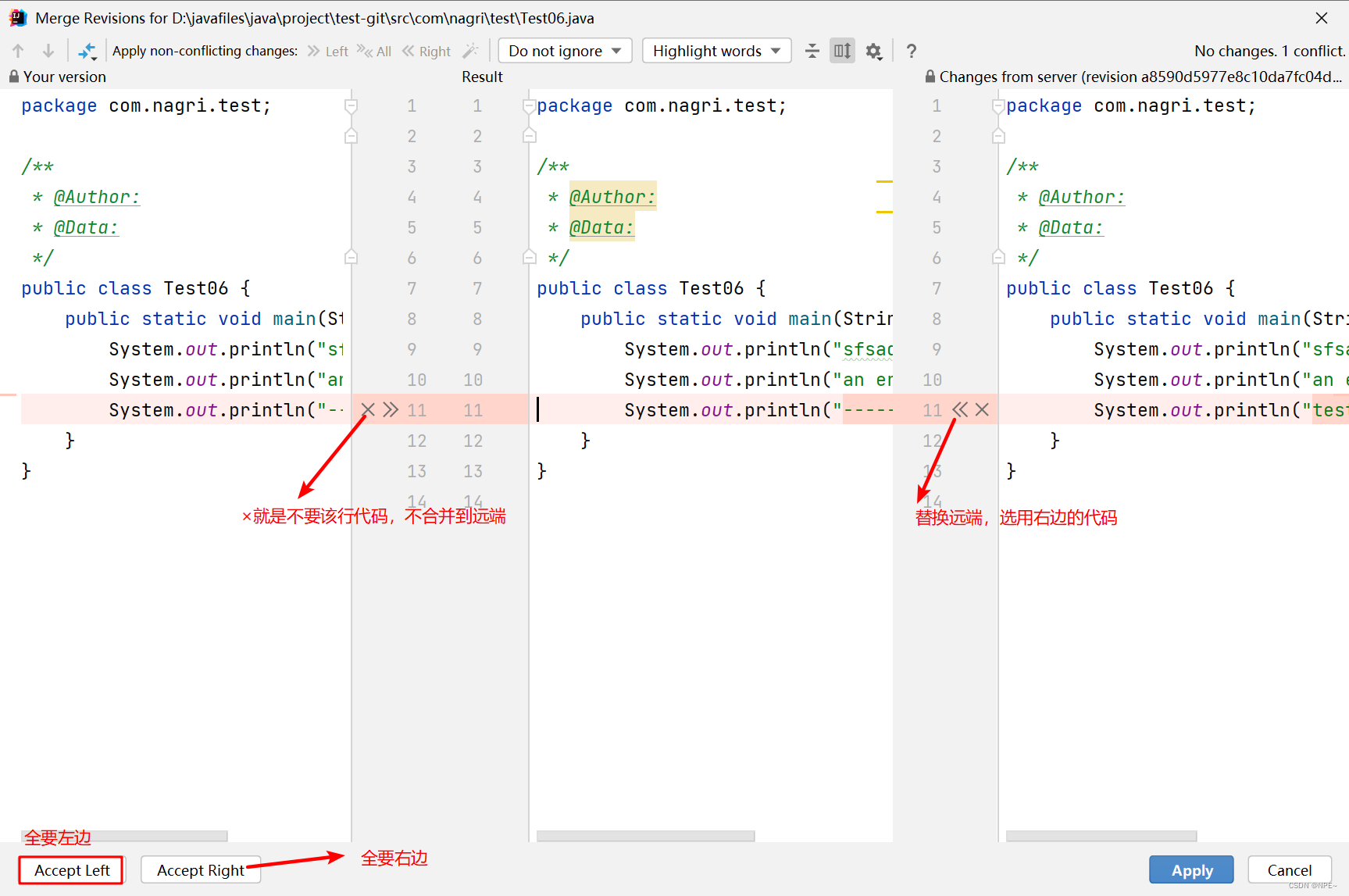Screen dimensions: 1349x896
Task: Click the 'Result' pane header label
Action: 482,77
